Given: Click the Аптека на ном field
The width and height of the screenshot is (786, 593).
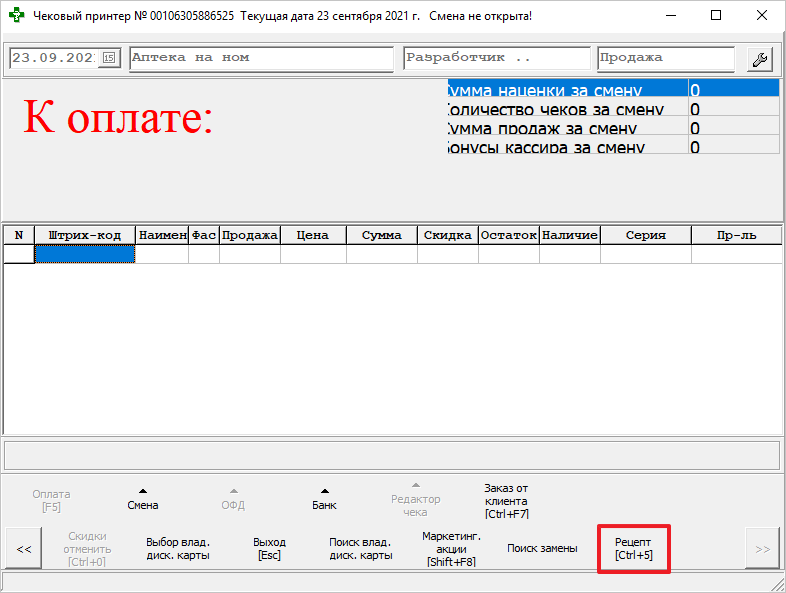Looking at the screenshot, I should click(x=261, y=58).
